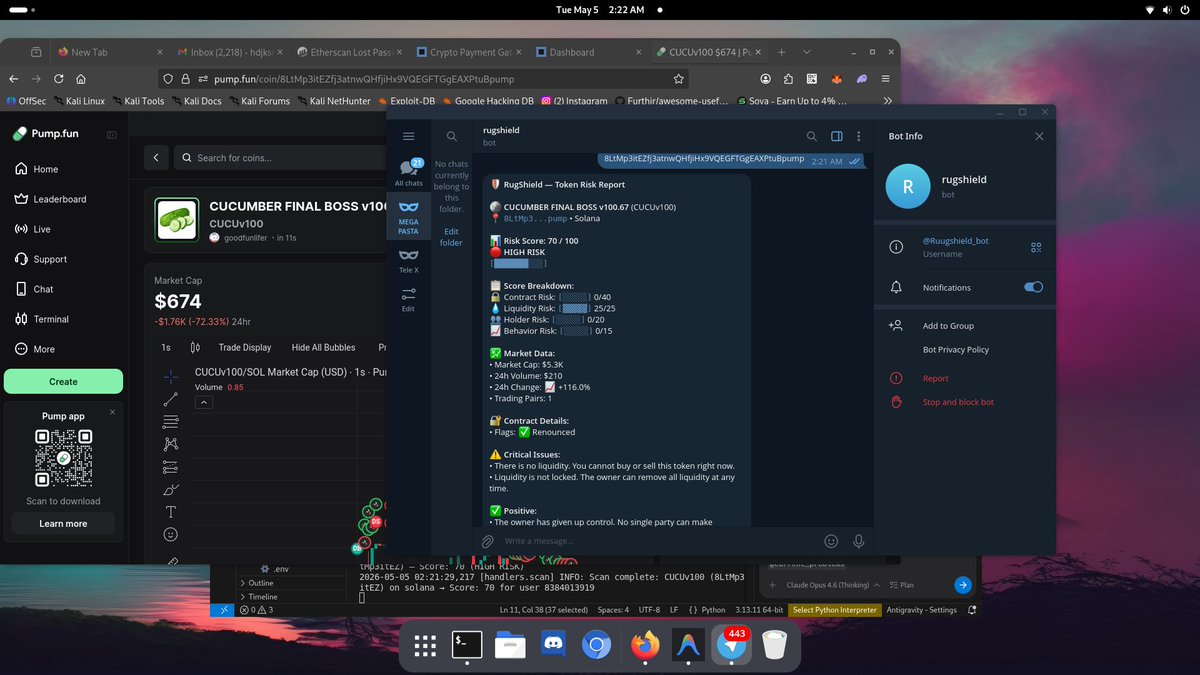Open the rugshield chat three-dot menu
This screenshot has height=675, width=1200.
pos(860,137)
